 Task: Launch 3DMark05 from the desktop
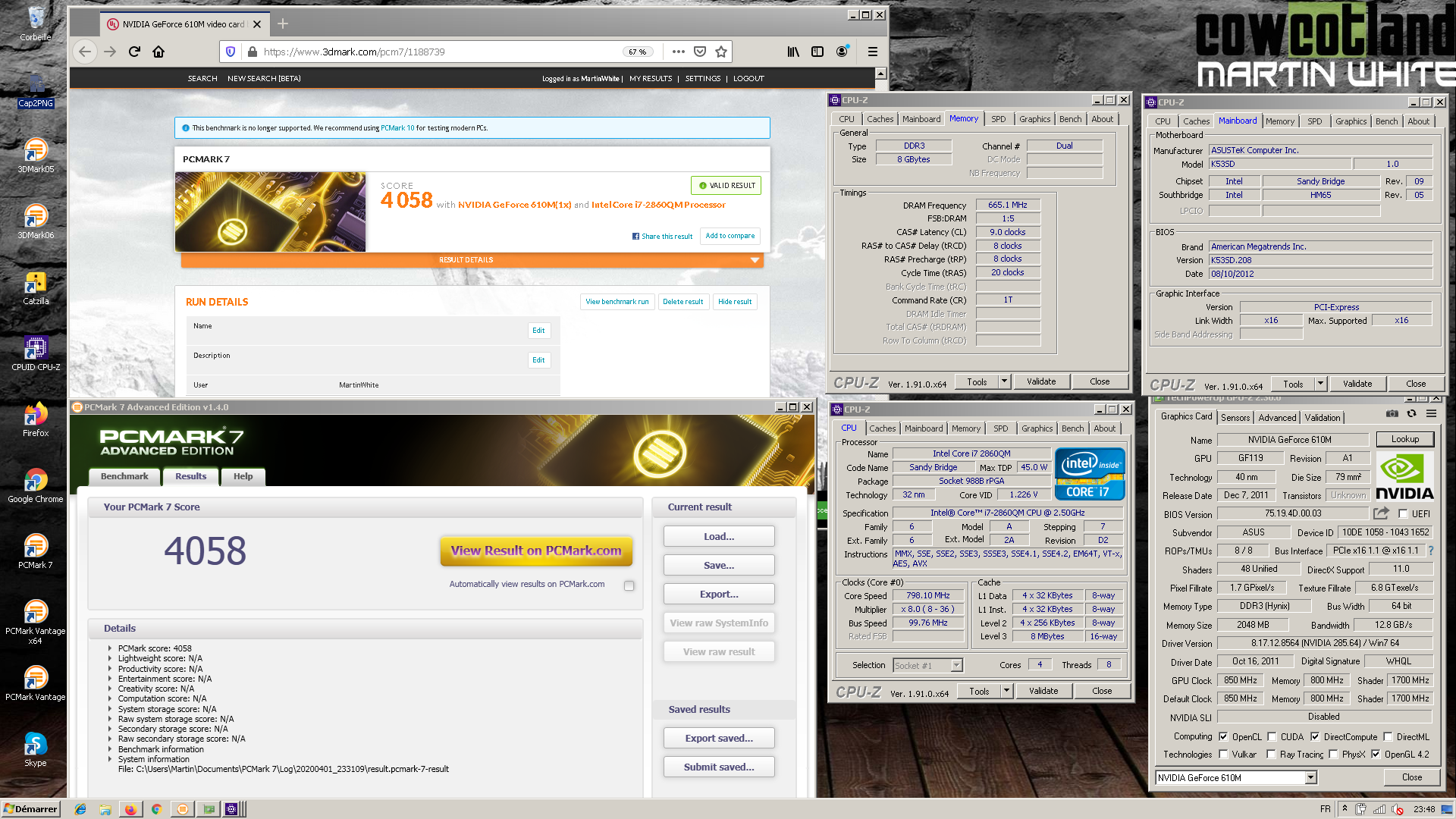(36, 155)
